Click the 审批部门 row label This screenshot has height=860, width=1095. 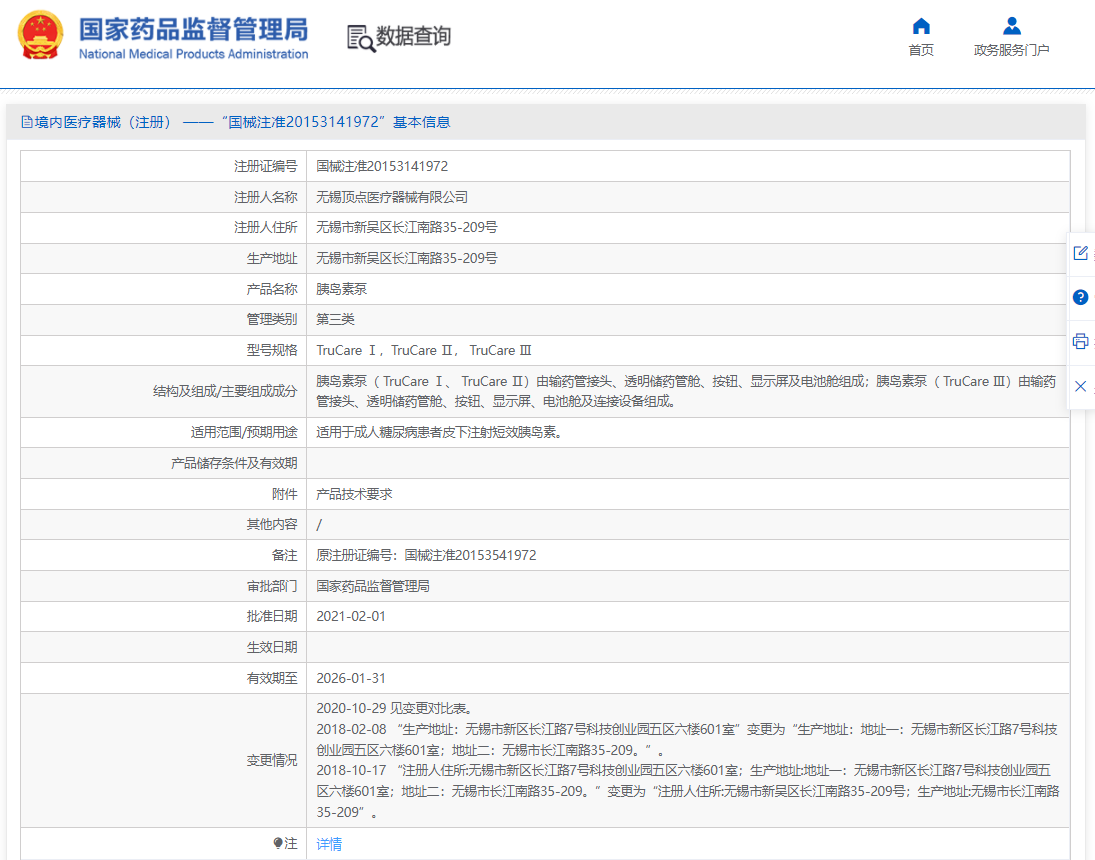[x=272, y=586]
